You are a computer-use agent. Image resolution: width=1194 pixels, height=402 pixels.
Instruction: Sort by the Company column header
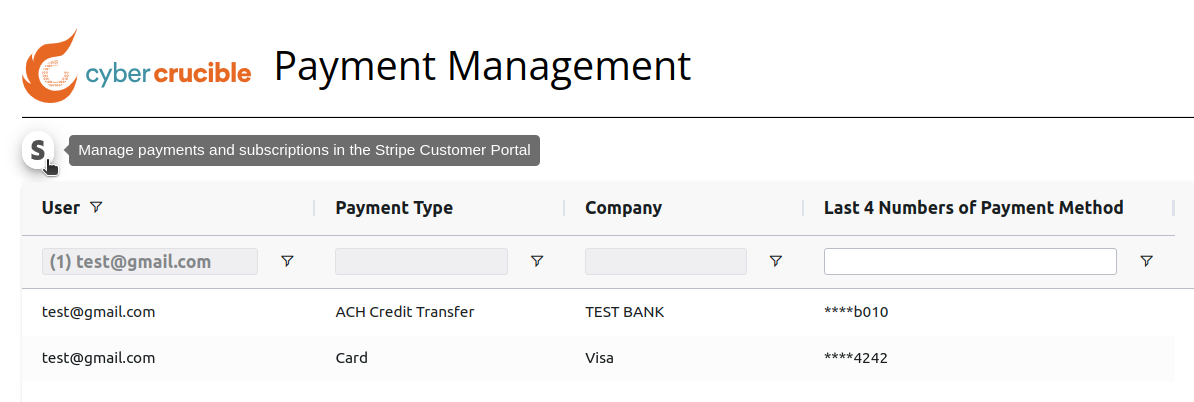[x=624, y=208]
